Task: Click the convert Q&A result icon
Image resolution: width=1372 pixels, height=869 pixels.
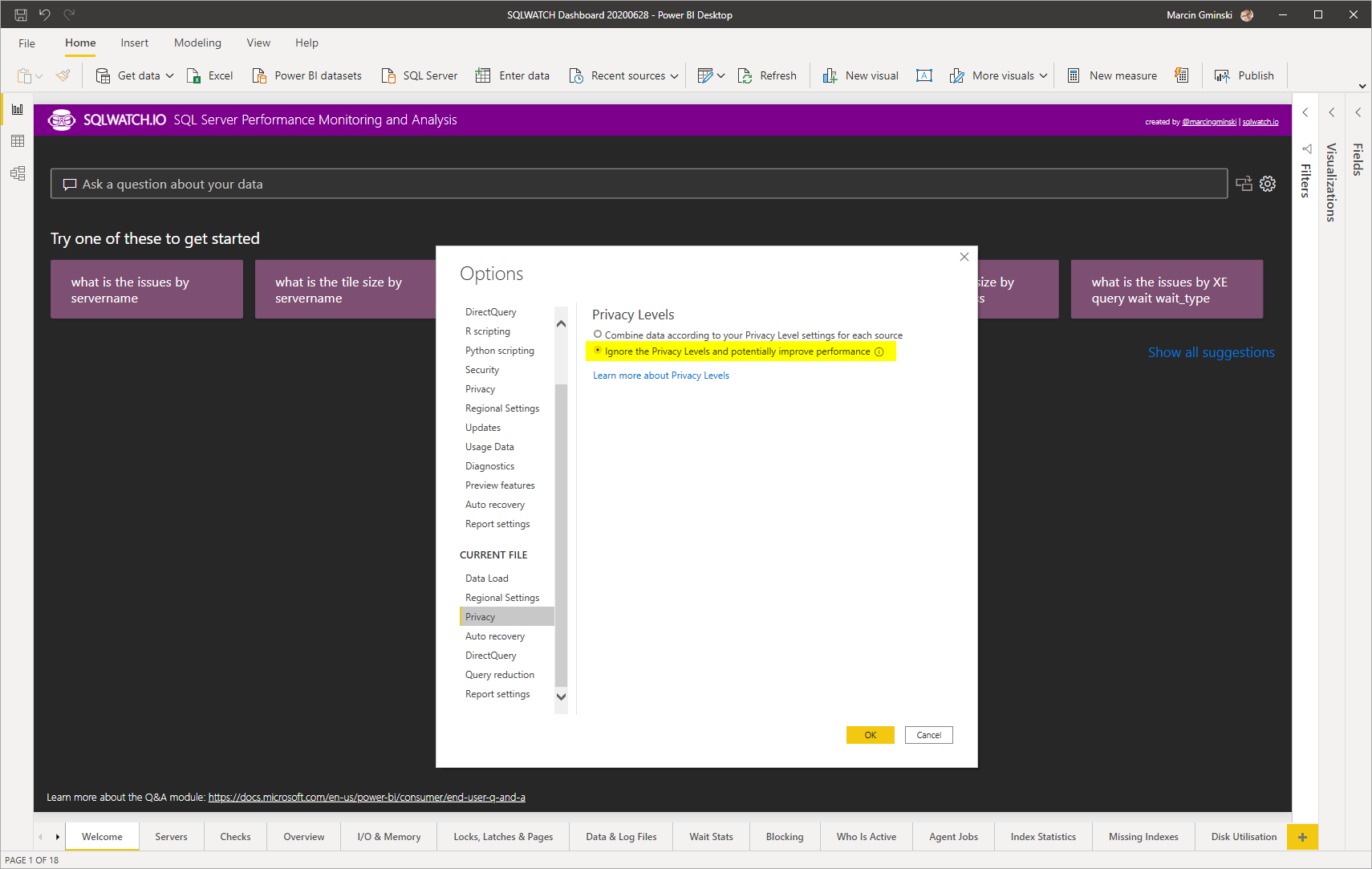Action: pyautogui.click(x=1244, y=184)
